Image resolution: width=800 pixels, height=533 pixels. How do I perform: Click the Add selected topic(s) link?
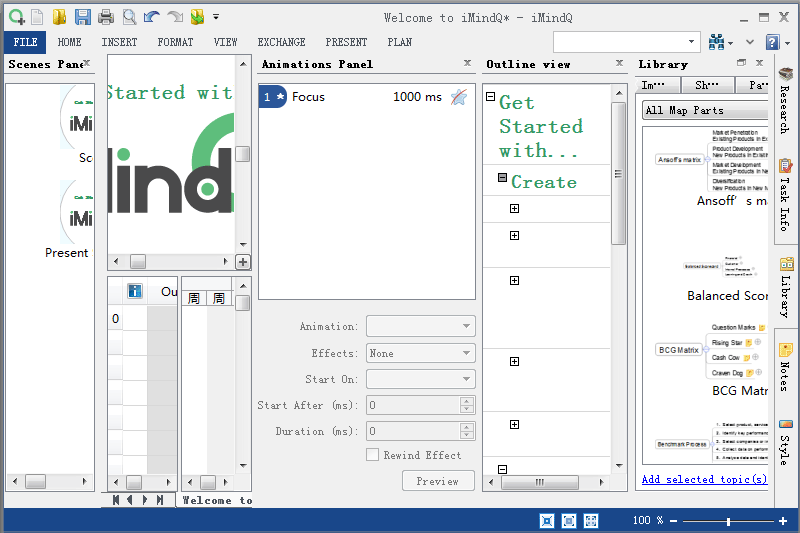coord(704,479)
